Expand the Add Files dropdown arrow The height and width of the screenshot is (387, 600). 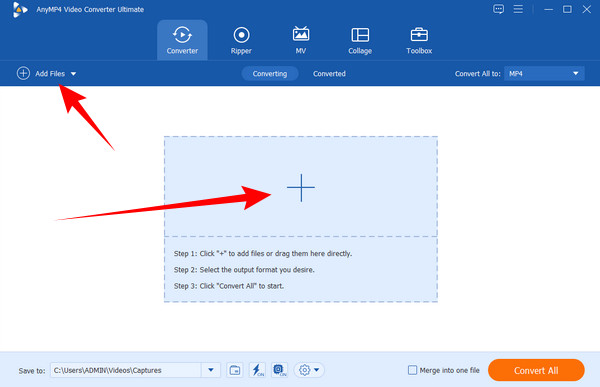[73, 73]
